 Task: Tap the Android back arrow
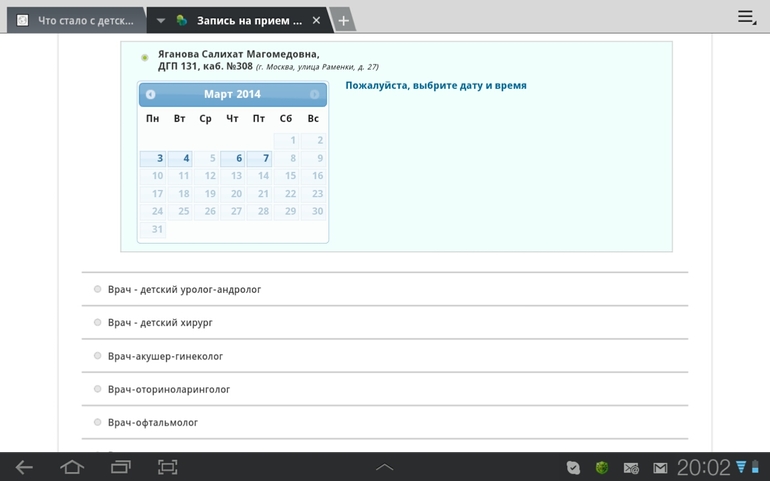[x=24, y=467]
